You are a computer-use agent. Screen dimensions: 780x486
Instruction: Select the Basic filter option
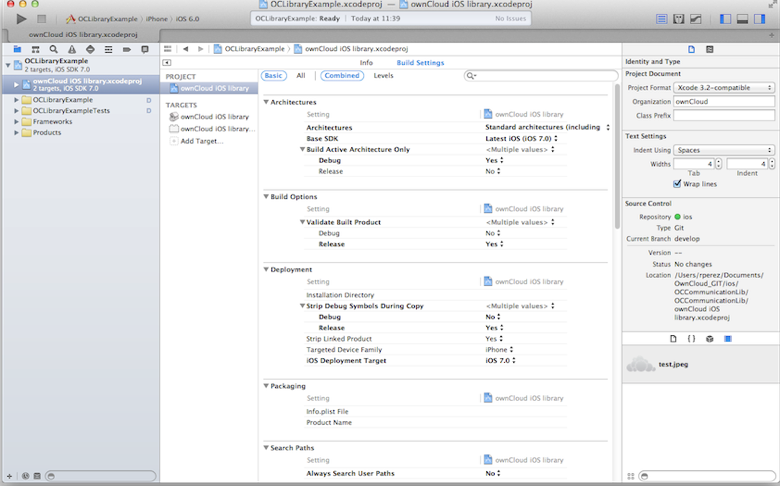pos(273,75)
